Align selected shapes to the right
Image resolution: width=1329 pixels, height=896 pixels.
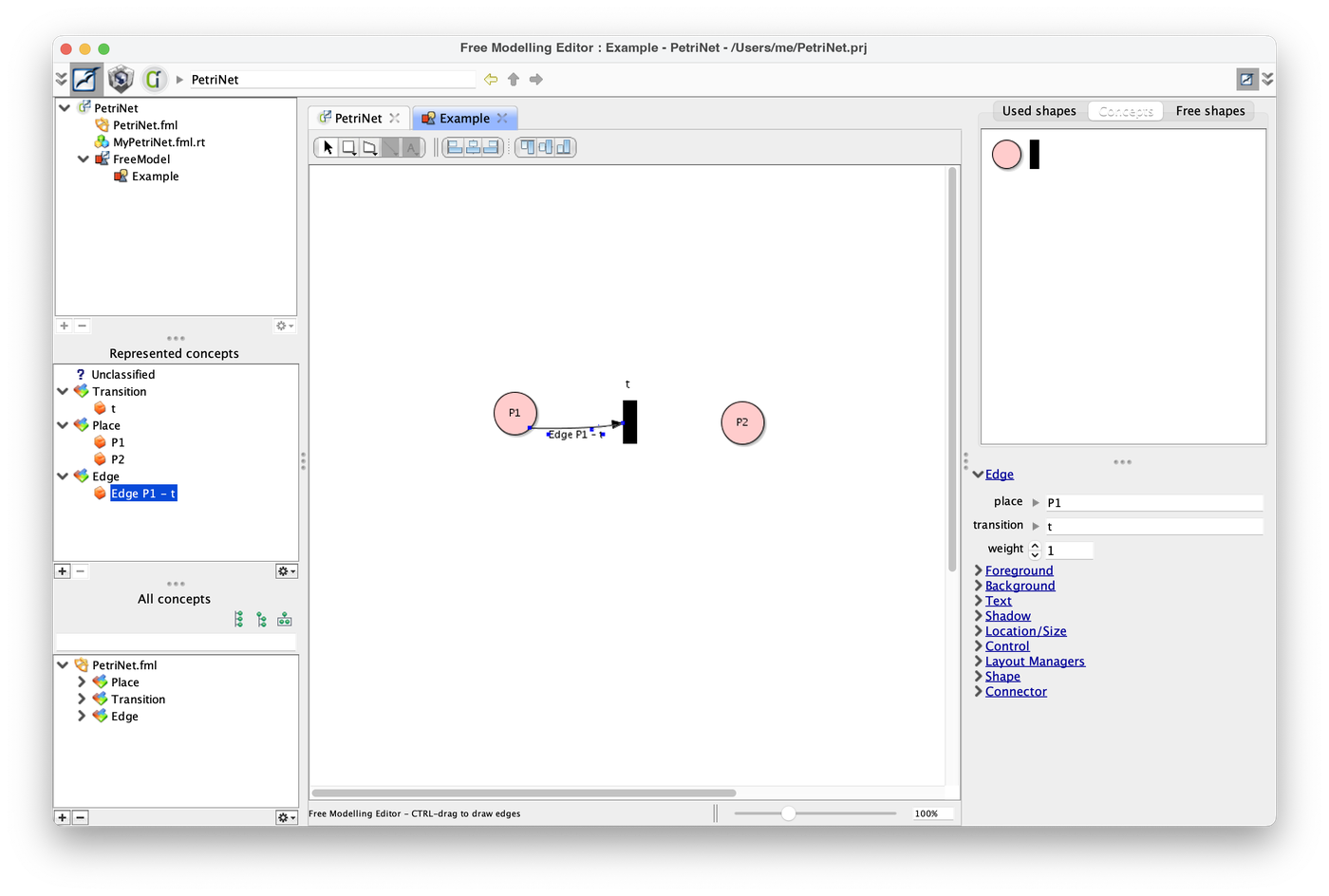491,147
